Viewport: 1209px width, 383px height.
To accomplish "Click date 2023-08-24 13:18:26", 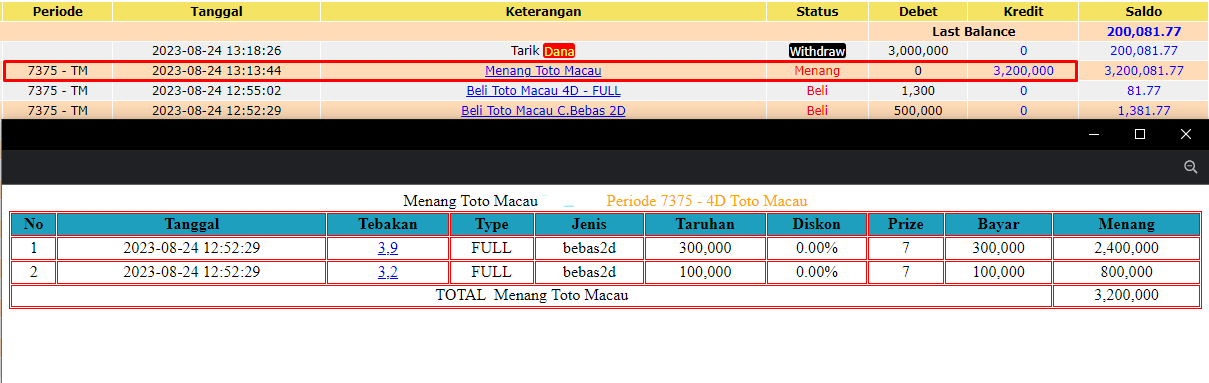I will coord(216,51).
